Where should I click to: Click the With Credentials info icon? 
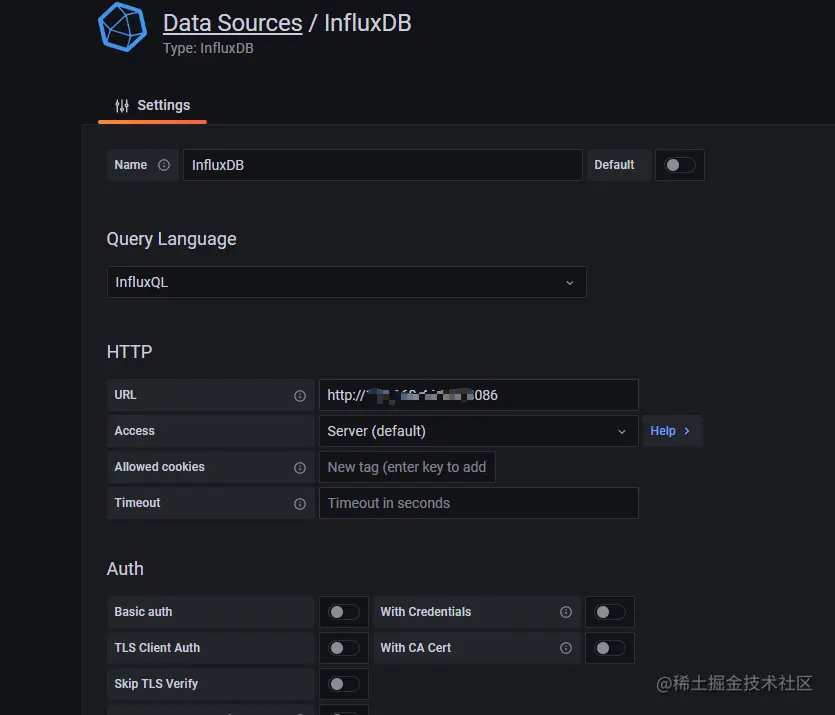point(566,612)
